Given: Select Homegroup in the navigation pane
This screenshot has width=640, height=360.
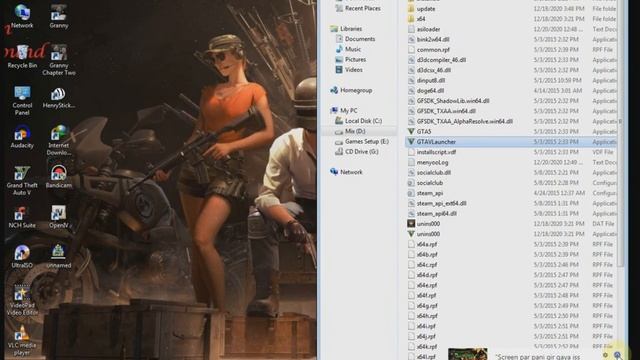Looking at the screenshot, I should click(351, 90).
